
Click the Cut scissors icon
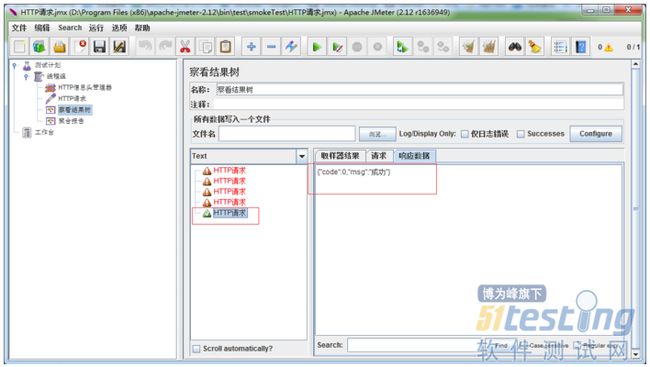pos(185,47)
